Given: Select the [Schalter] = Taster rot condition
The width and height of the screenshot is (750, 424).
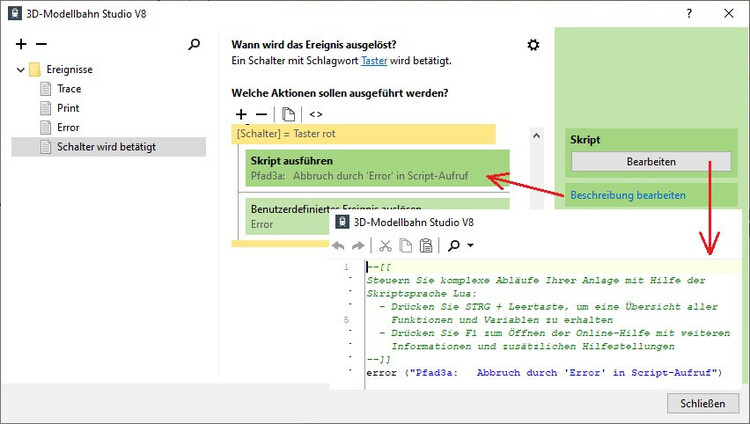Looking at the screenshot, I should [364, 134].
